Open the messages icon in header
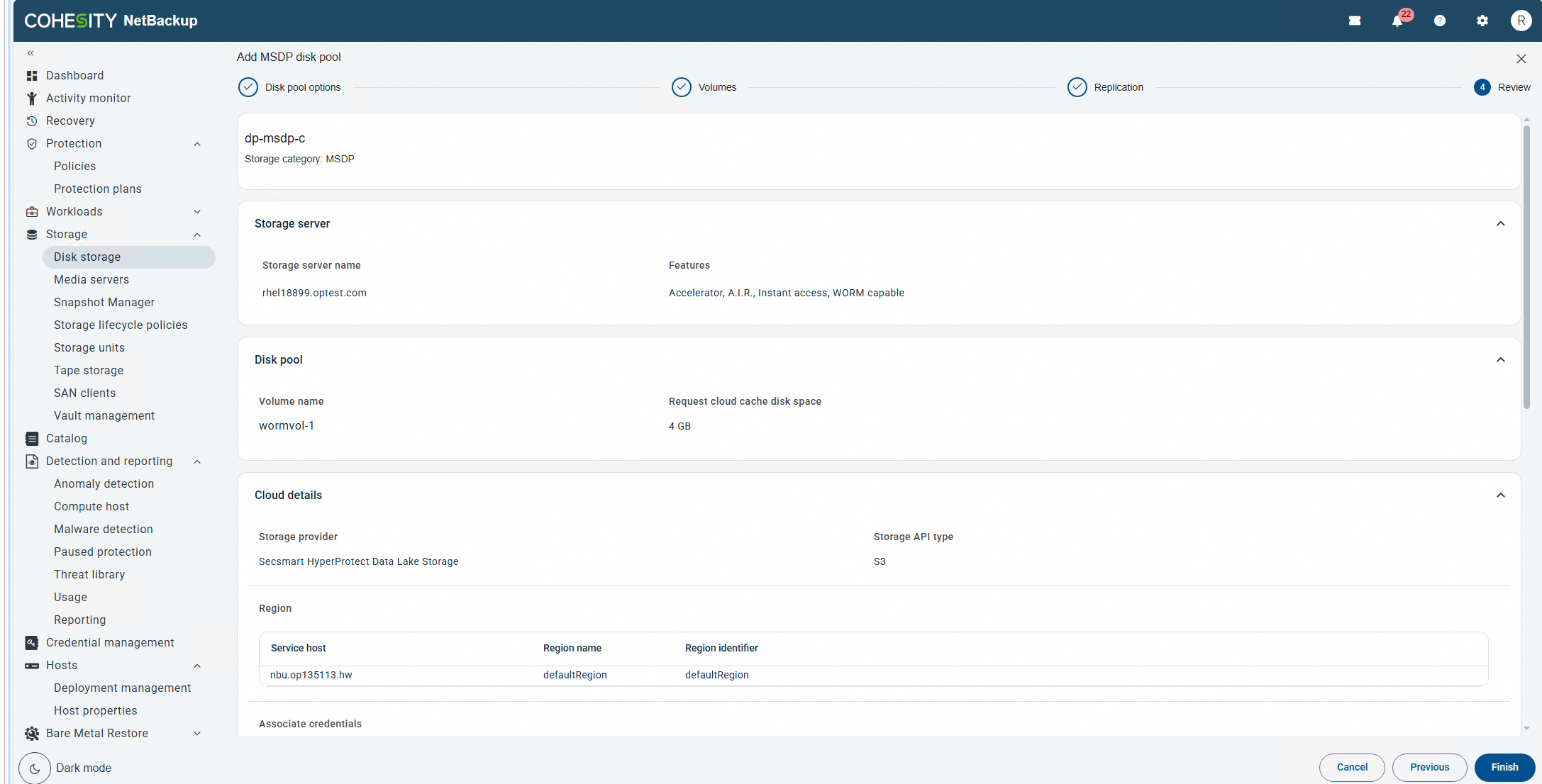Image resolution: width=1542 pixels, height=784 pixels. [1355, 21]
